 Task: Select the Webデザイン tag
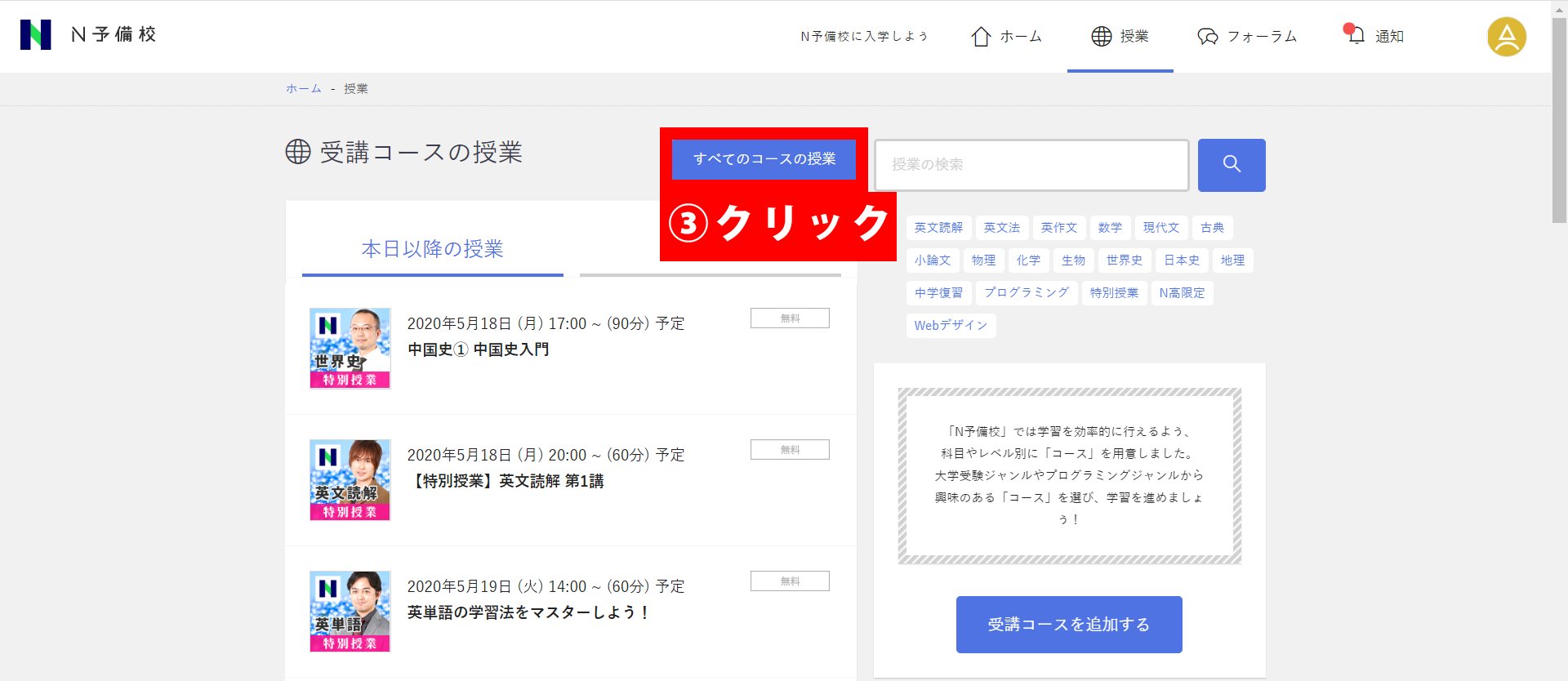(951, 326)
